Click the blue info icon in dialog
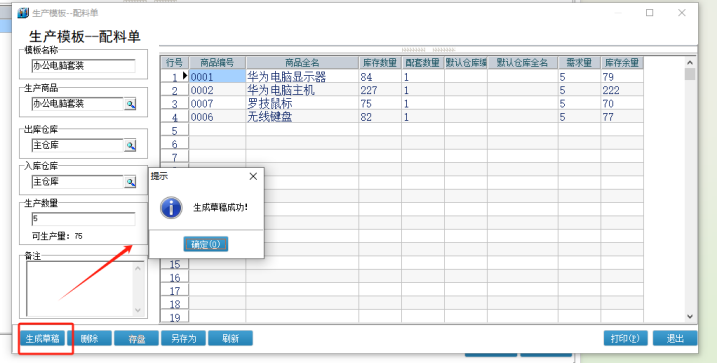The height and width of the screenshot is (363, 718). (171, 207)
